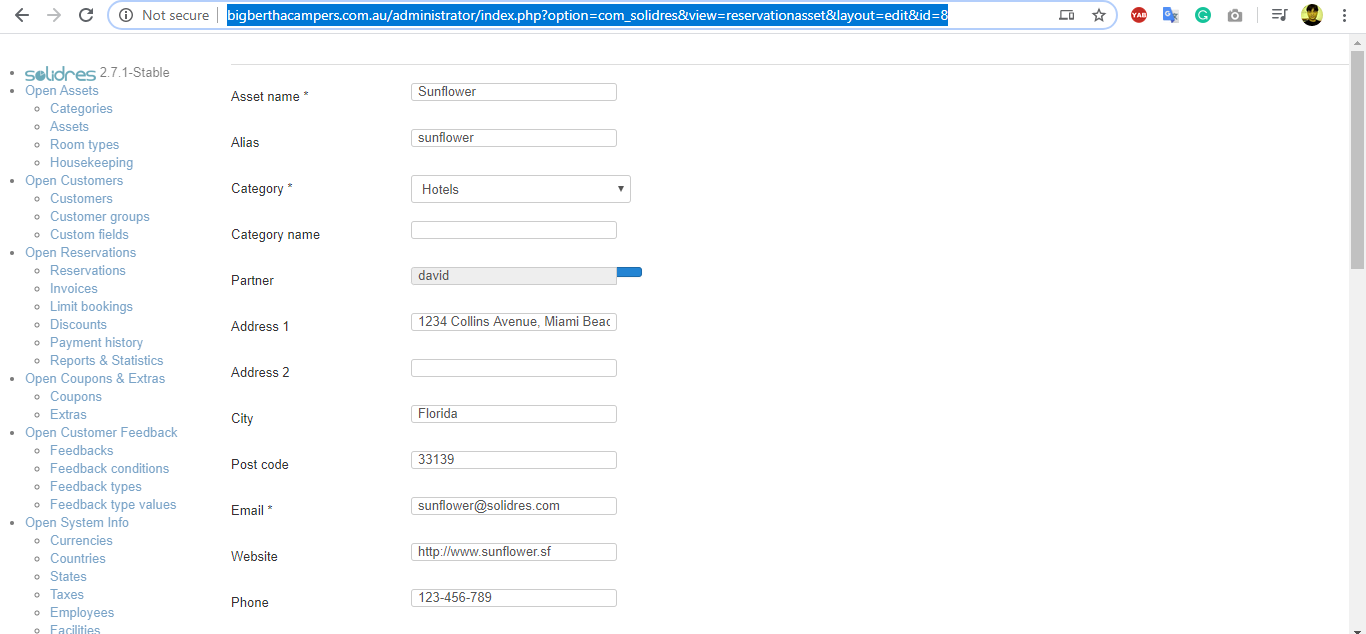Open the media controls playlist icon
Viewport: 1366px width, 634px height.
[x=1279, y=15]
